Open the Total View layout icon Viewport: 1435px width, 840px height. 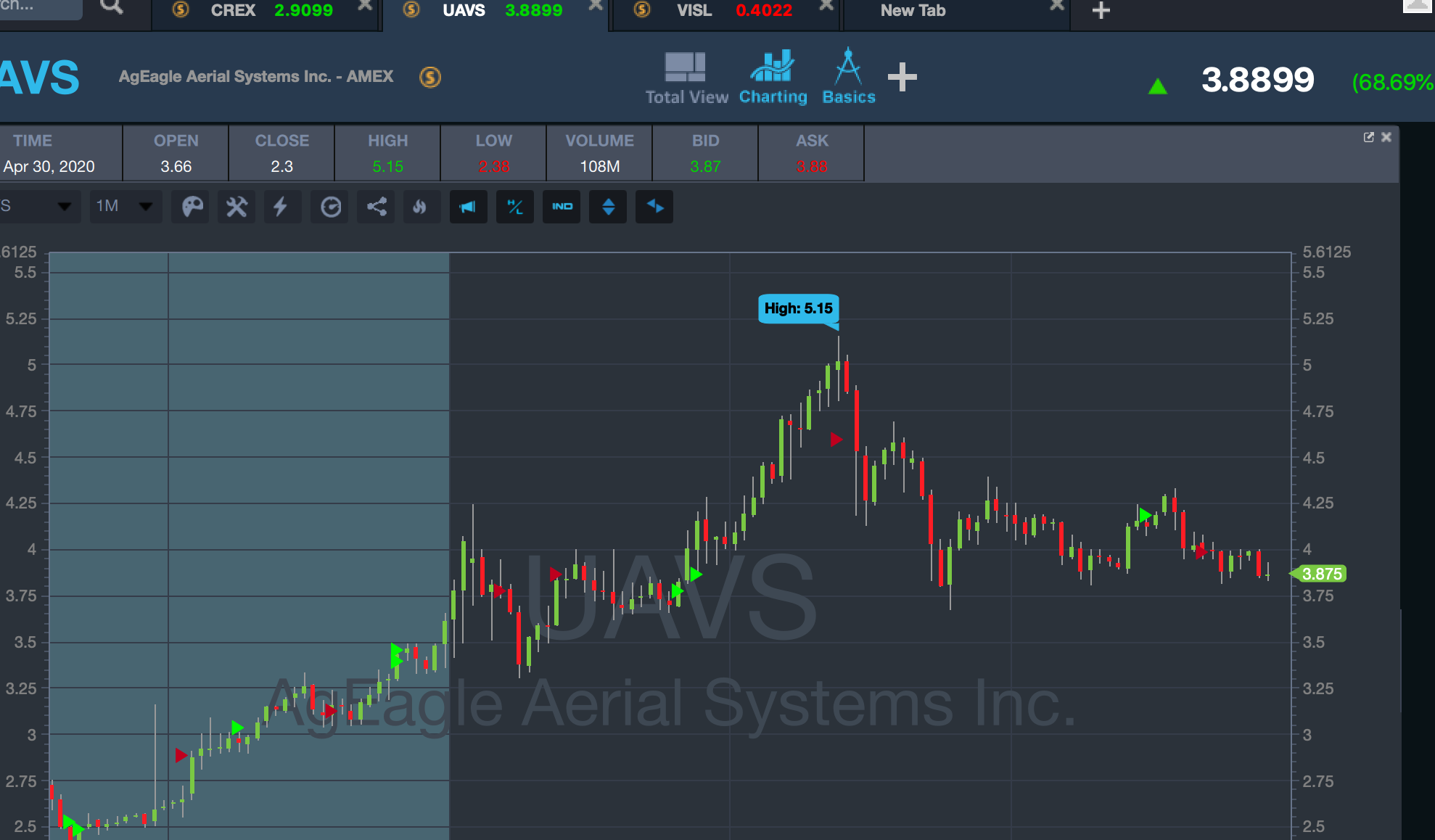pyautogui.click(x=686, y=78)
